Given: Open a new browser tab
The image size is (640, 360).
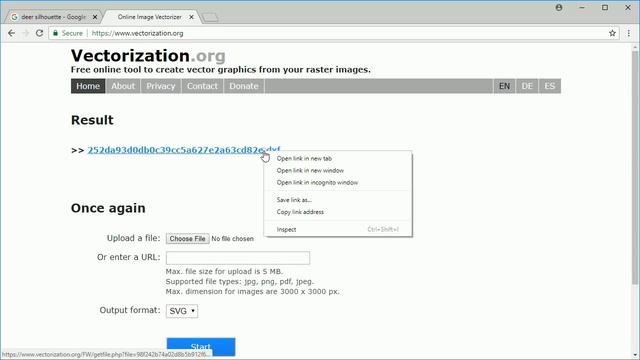Looking at the screenshot, I should 210,17.
